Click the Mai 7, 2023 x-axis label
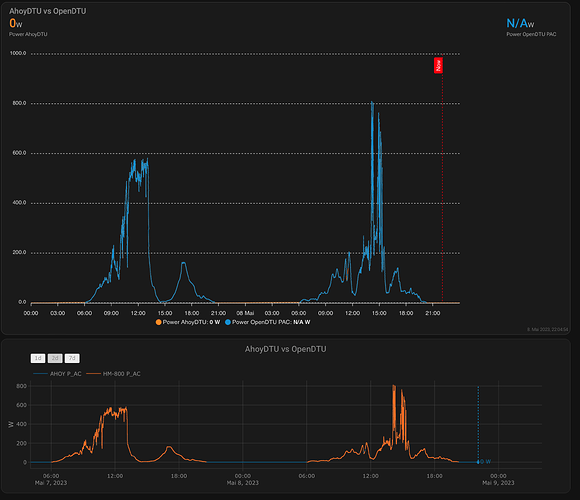 (x=51, y=483)
